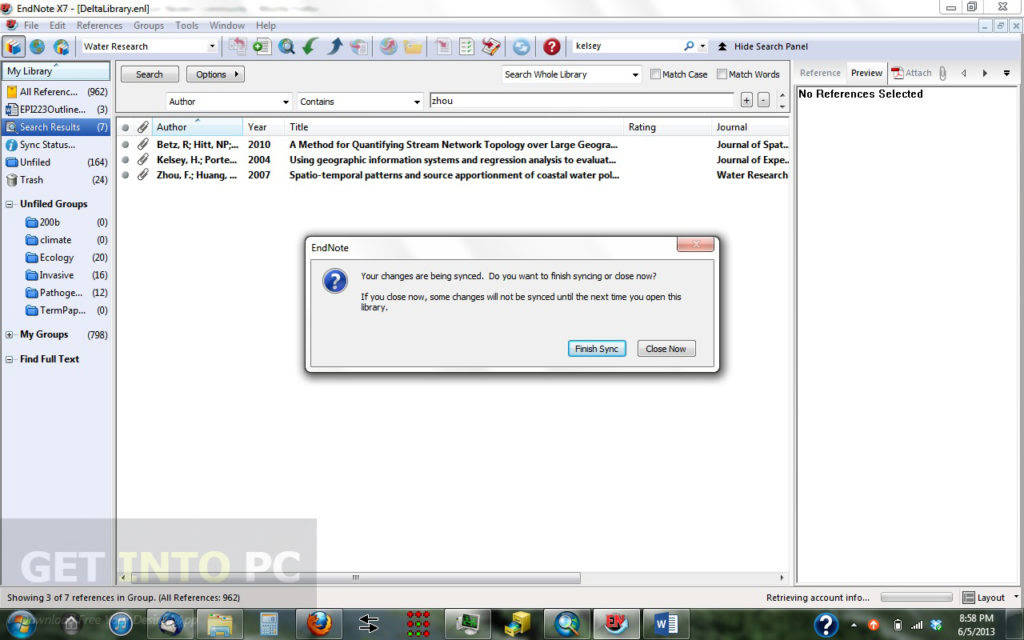Open the quick search options arrow

click(x=703, y=46)
